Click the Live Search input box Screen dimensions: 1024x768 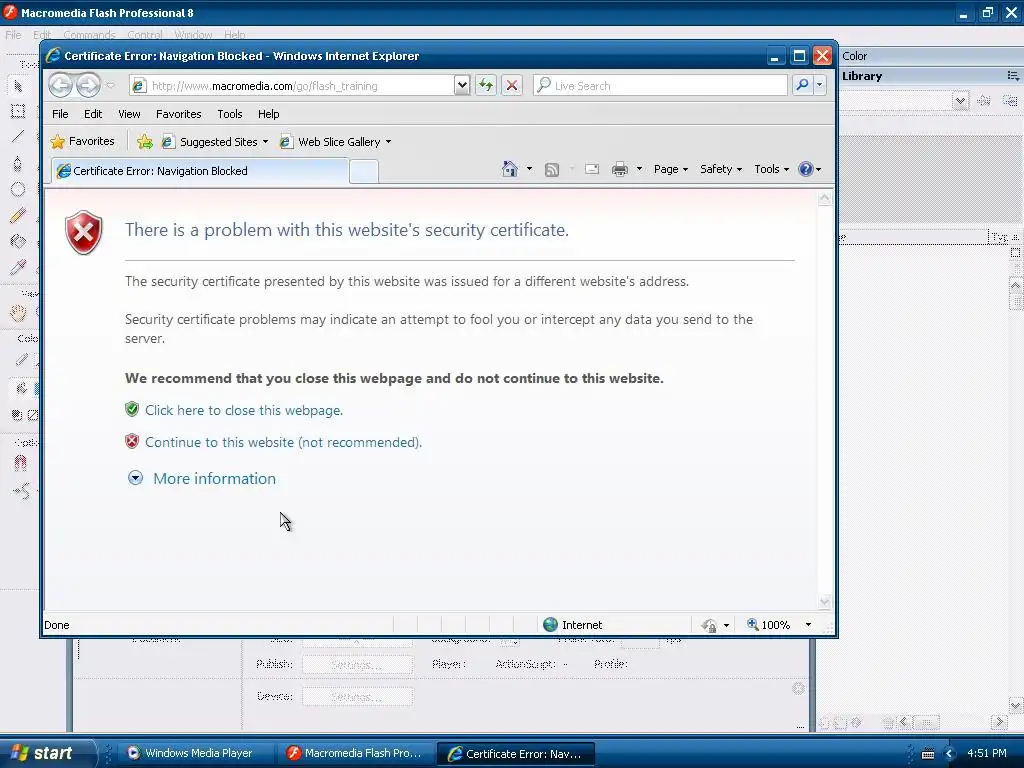[660, 86]
